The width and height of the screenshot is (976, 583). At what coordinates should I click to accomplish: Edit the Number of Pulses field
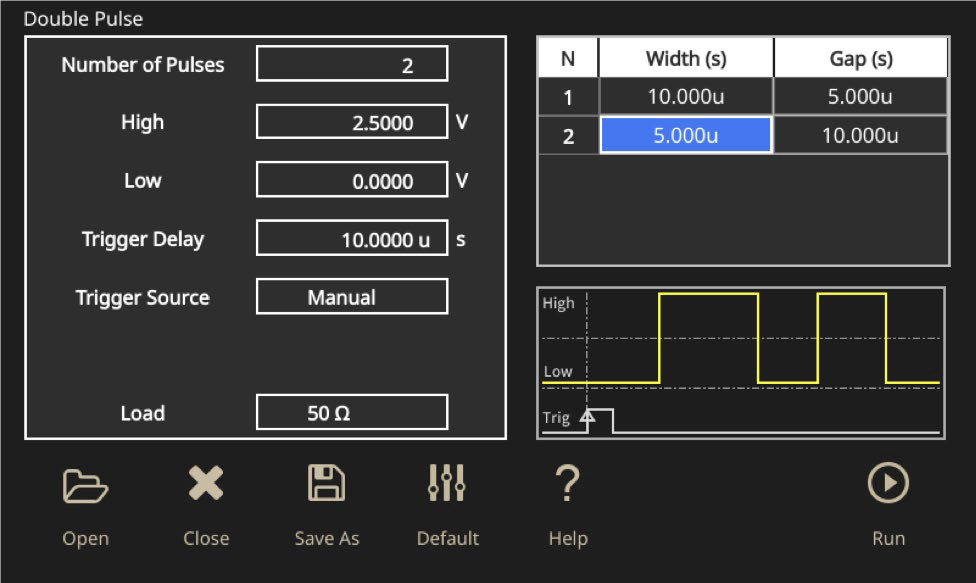[x=352, y=65]
